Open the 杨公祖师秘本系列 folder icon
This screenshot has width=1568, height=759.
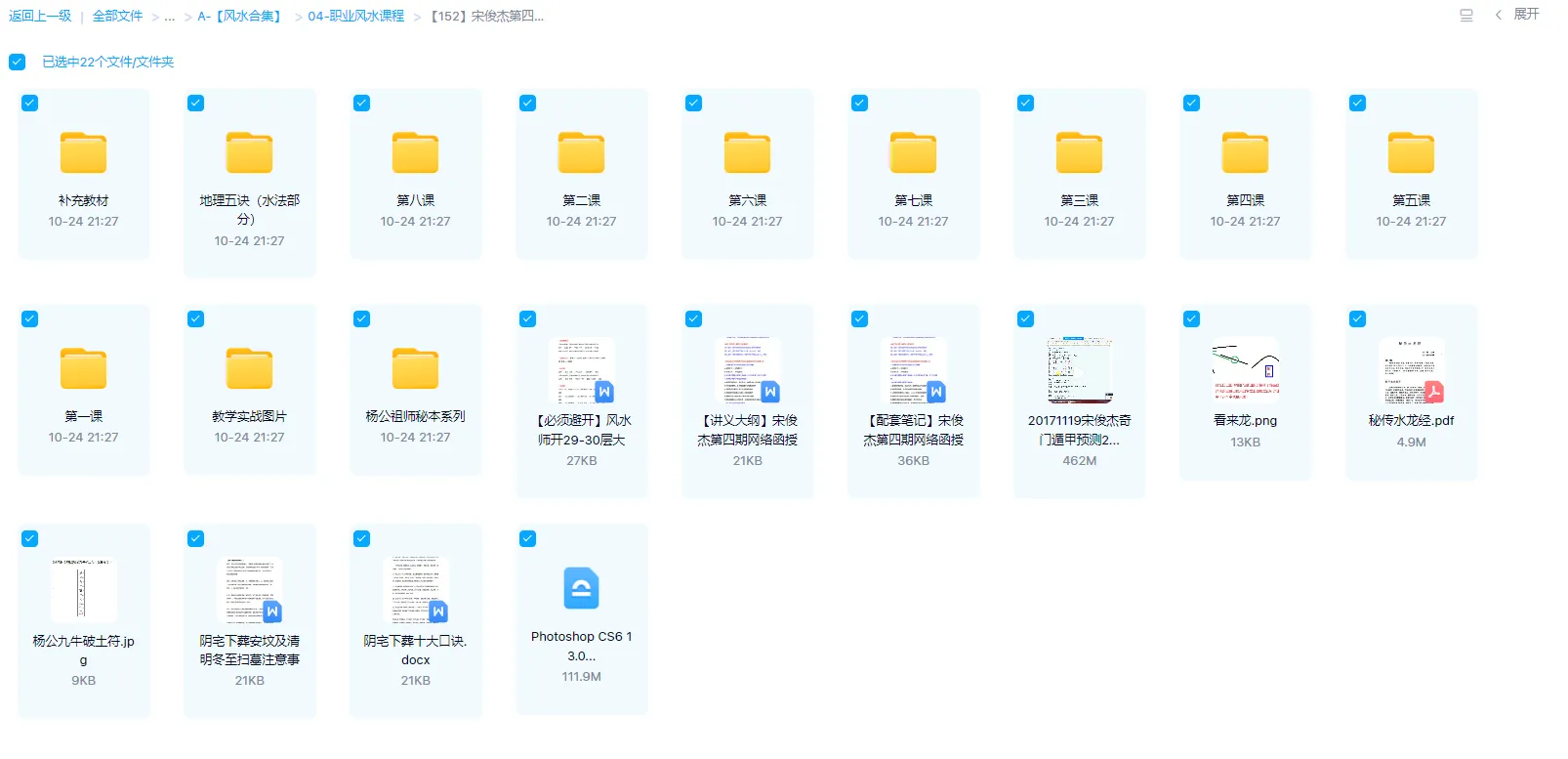point(415,368)
